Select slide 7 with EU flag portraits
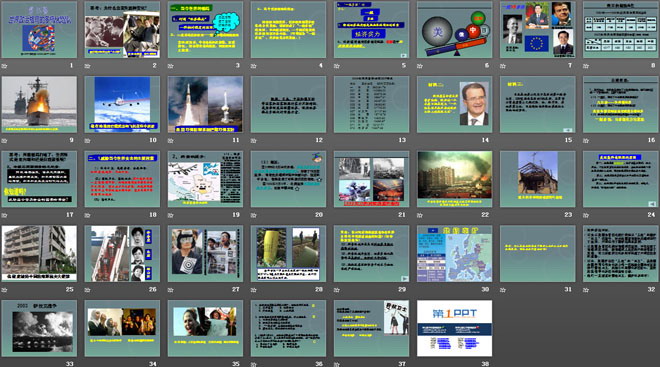 coord(538,29)
